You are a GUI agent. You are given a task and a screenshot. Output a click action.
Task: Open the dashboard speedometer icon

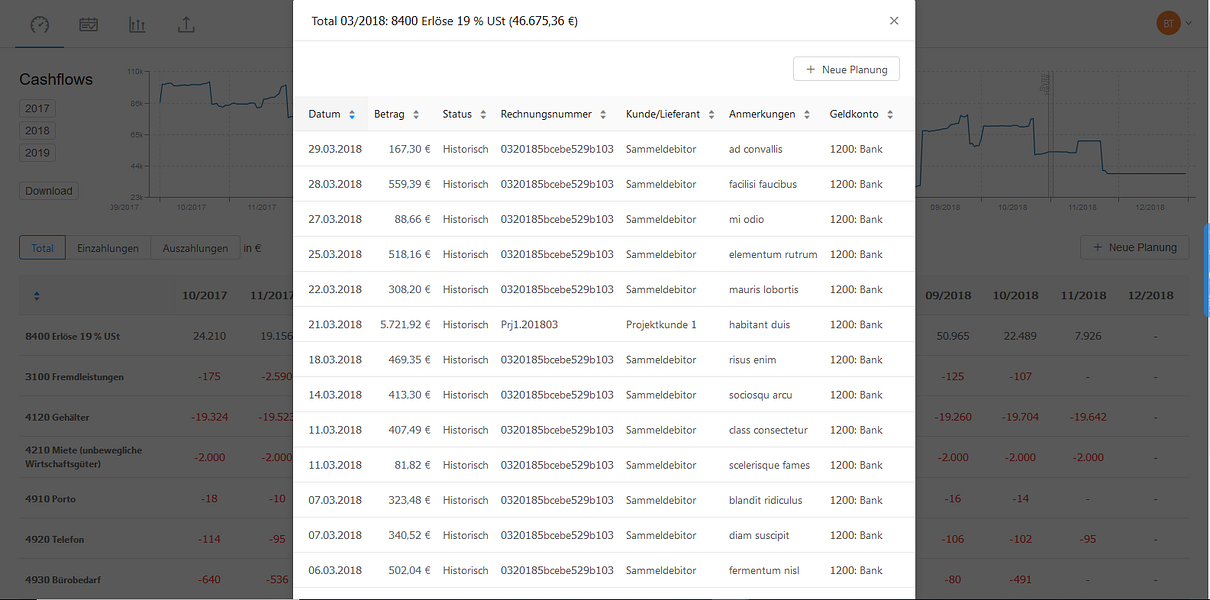(x=39, y=25)
